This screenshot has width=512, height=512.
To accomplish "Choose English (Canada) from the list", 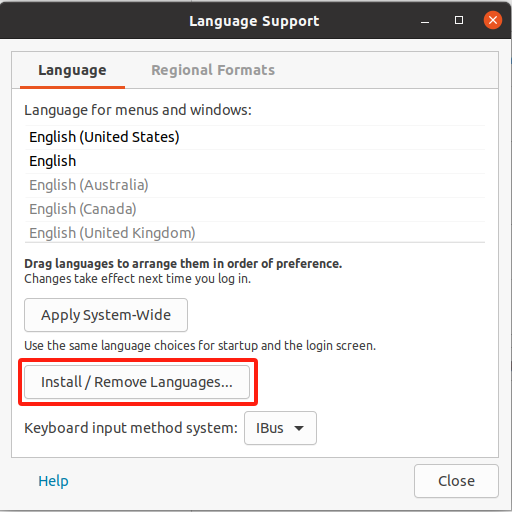I will [x=255, y=209].
